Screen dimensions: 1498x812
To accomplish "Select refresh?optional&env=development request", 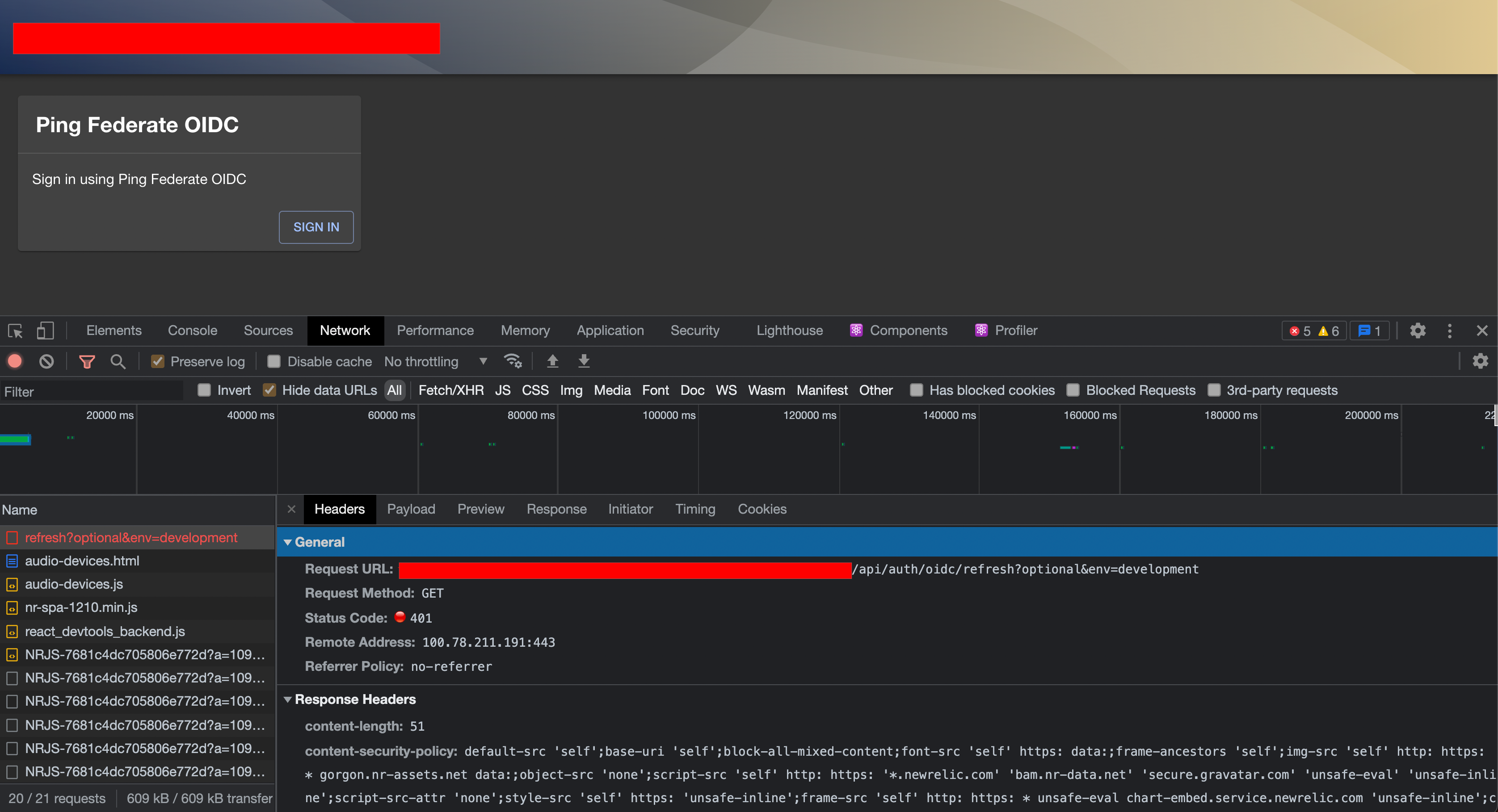I will (x=137, y=538).
